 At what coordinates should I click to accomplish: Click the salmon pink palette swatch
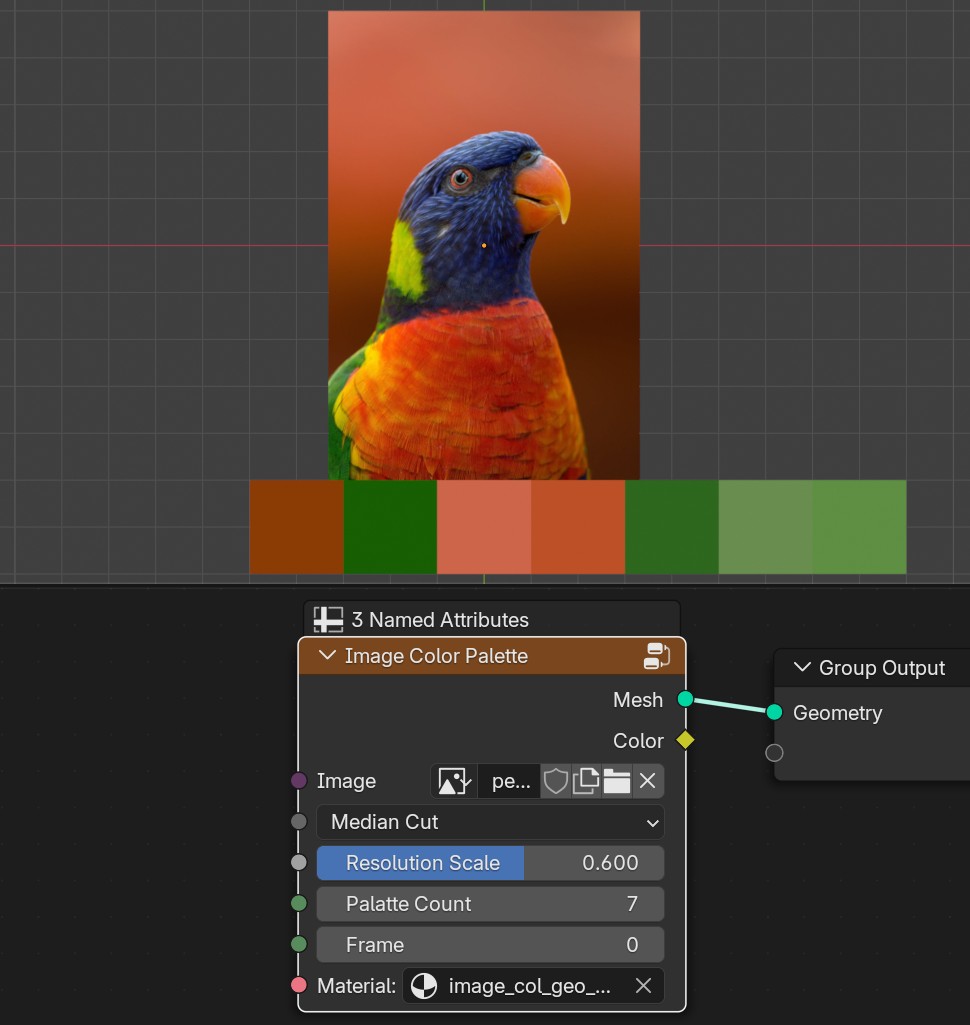[484, 527]
